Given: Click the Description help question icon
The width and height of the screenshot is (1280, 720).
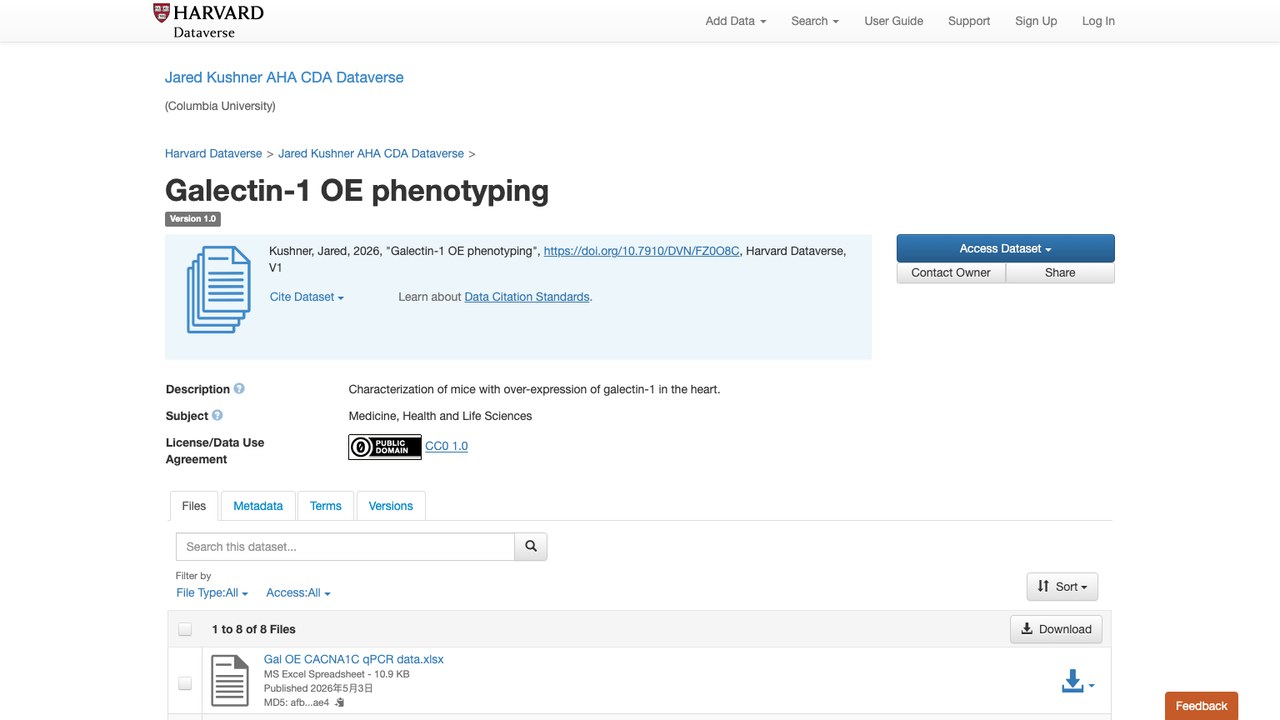Looking at the screenshot, I should point(239,389).
